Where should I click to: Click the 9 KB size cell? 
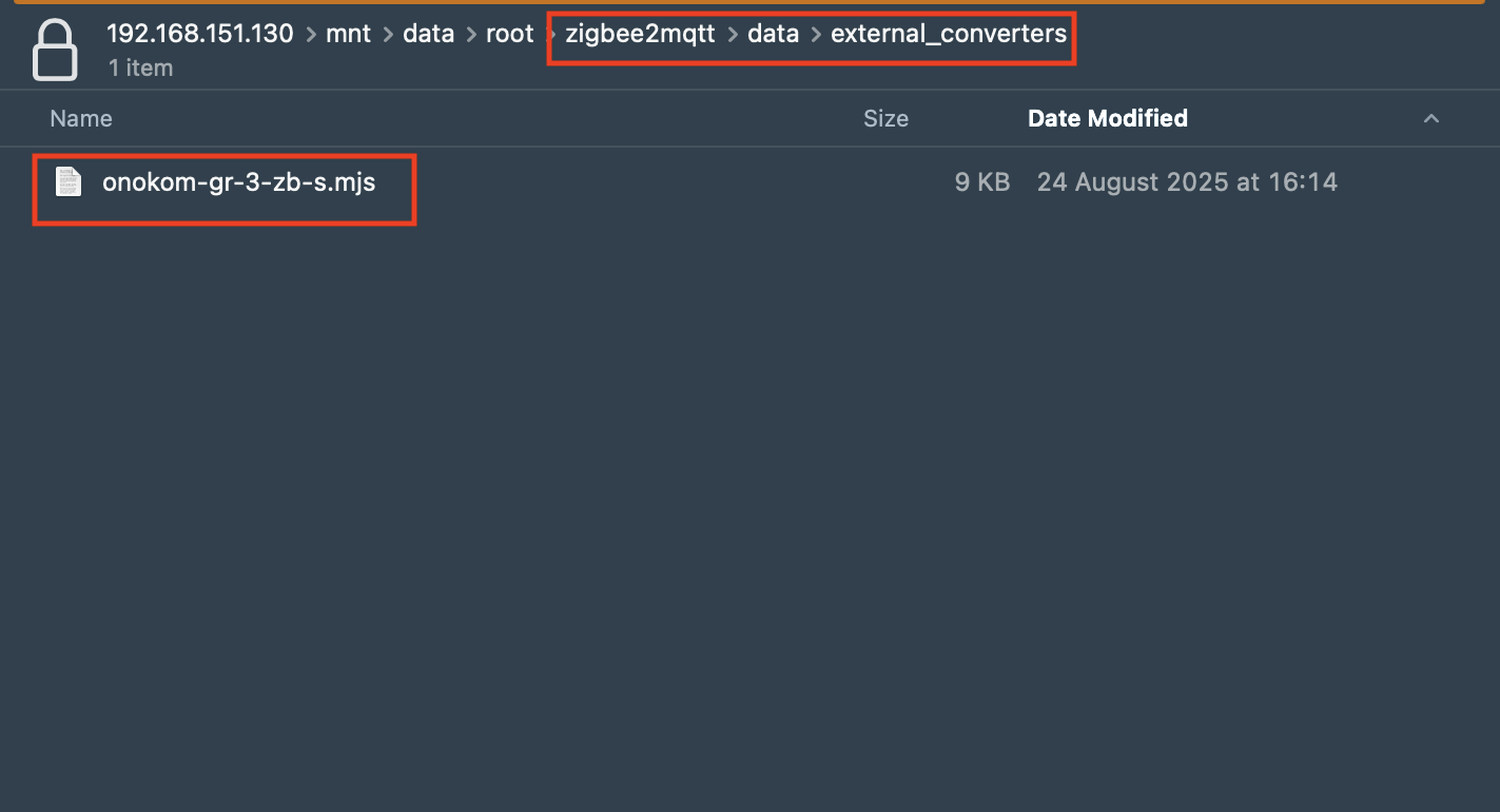pos(982,182)
